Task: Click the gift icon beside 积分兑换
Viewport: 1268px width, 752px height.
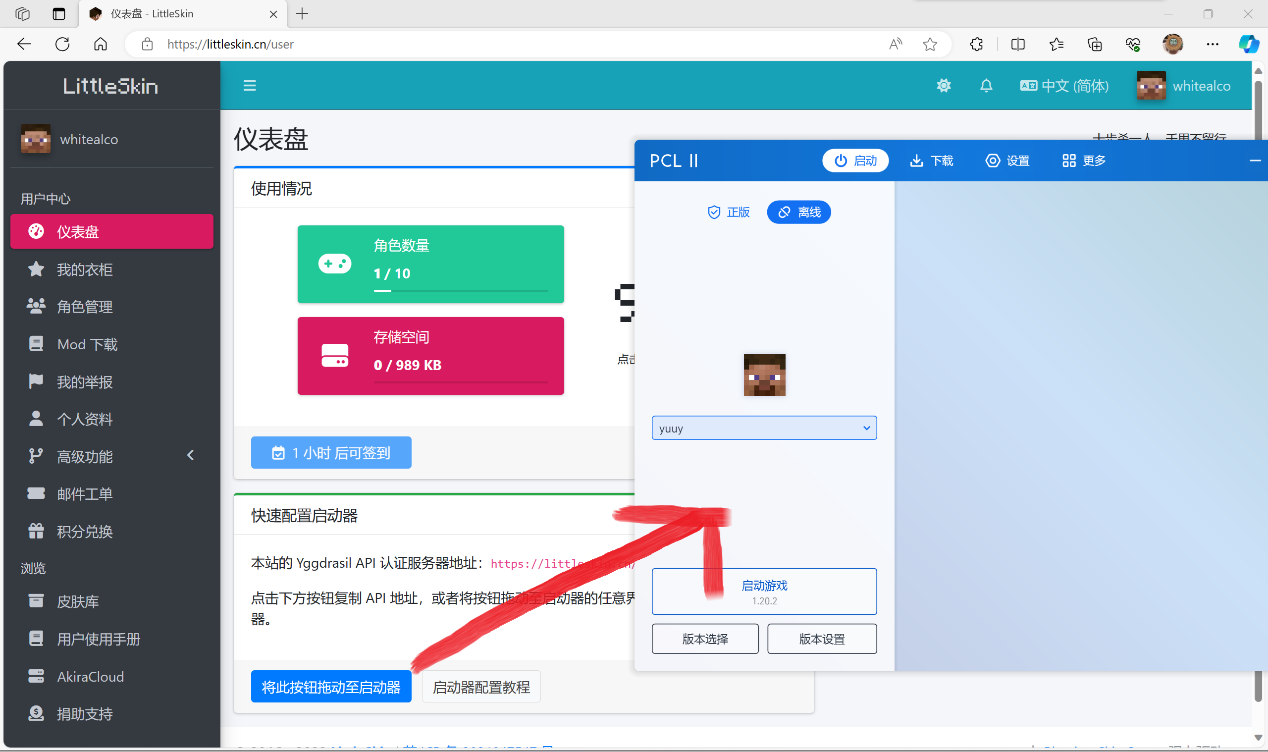Action: click(x=36, y=531)
